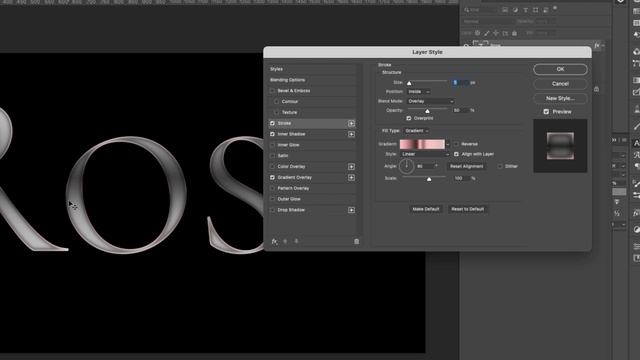
Task: Click the Angle dial
Action: pyautogui.click(x=407, y=166)
